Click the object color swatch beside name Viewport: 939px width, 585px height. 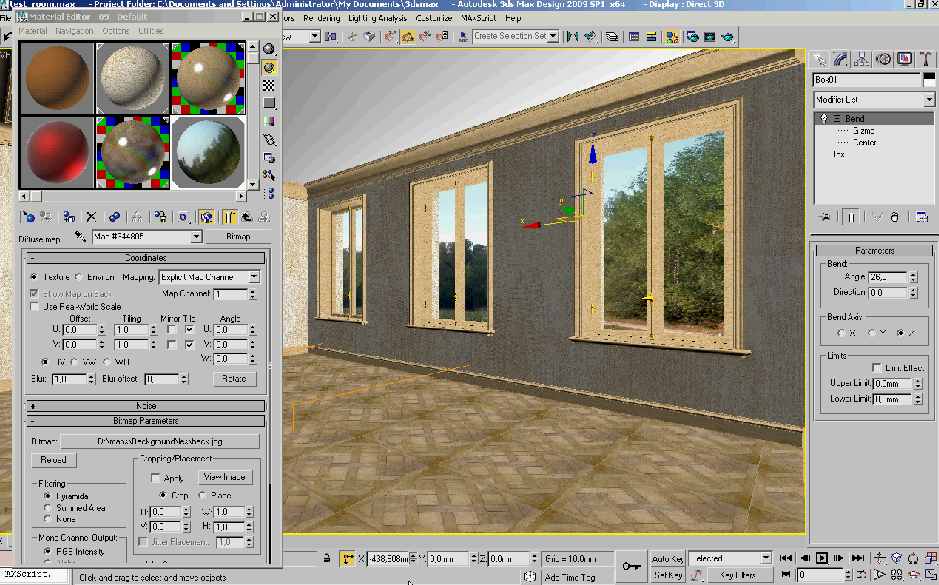[x=929, y=79]
